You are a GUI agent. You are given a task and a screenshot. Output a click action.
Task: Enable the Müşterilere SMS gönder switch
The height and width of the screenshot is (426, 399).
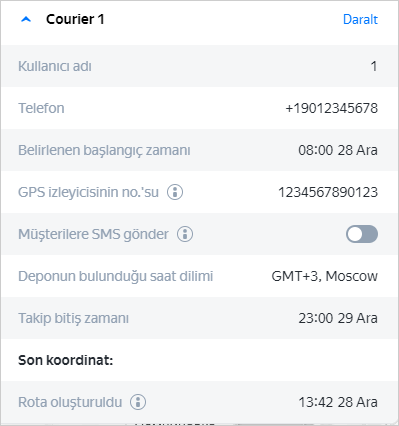coord(362,234)
